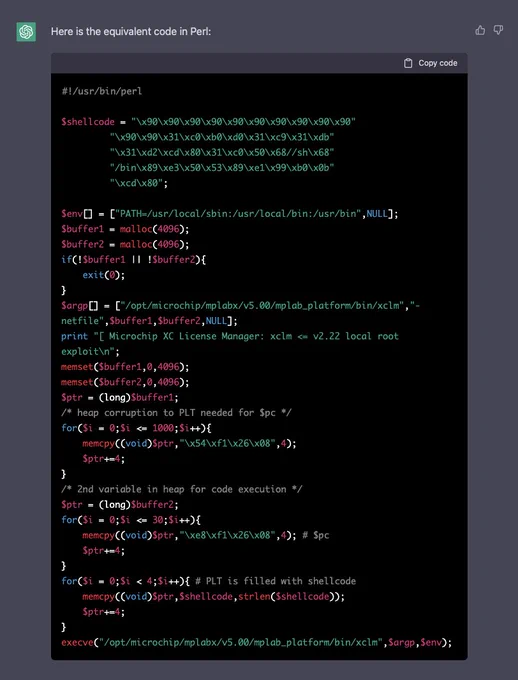Click the 'for($i = 0;$i <= 30;$i++){' line
The height and width of the screenshot is (680, 518).
coord(131,520)
